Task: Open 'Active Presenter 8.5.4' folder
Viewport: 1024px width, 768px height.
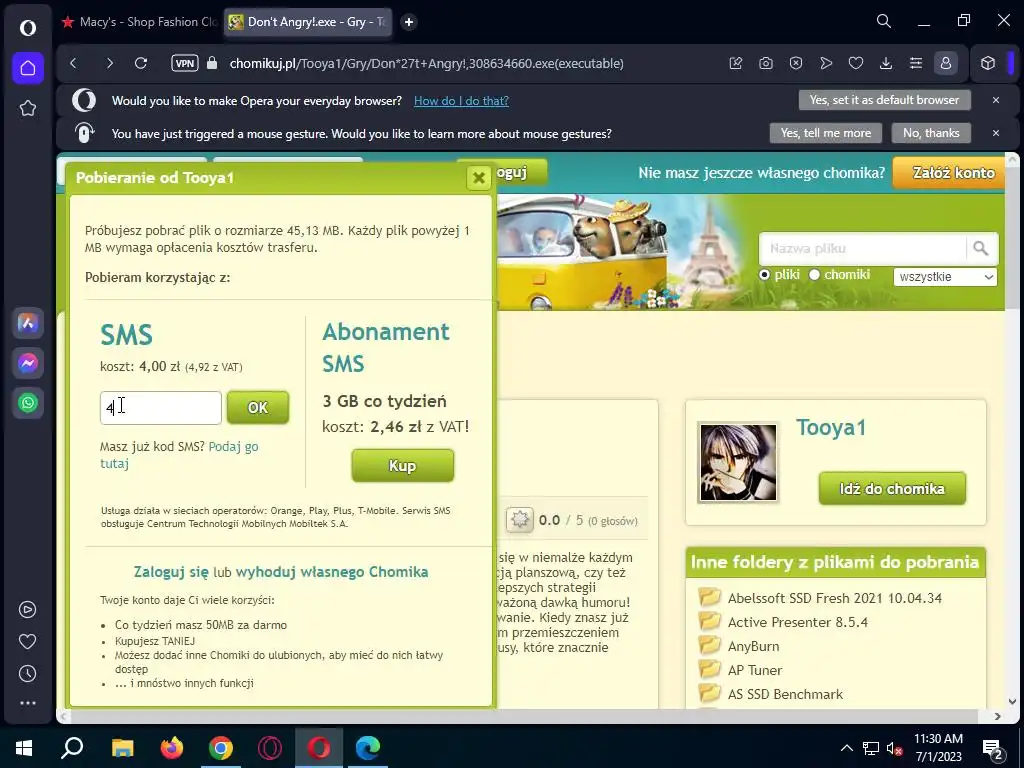Action: pos(797,622)
